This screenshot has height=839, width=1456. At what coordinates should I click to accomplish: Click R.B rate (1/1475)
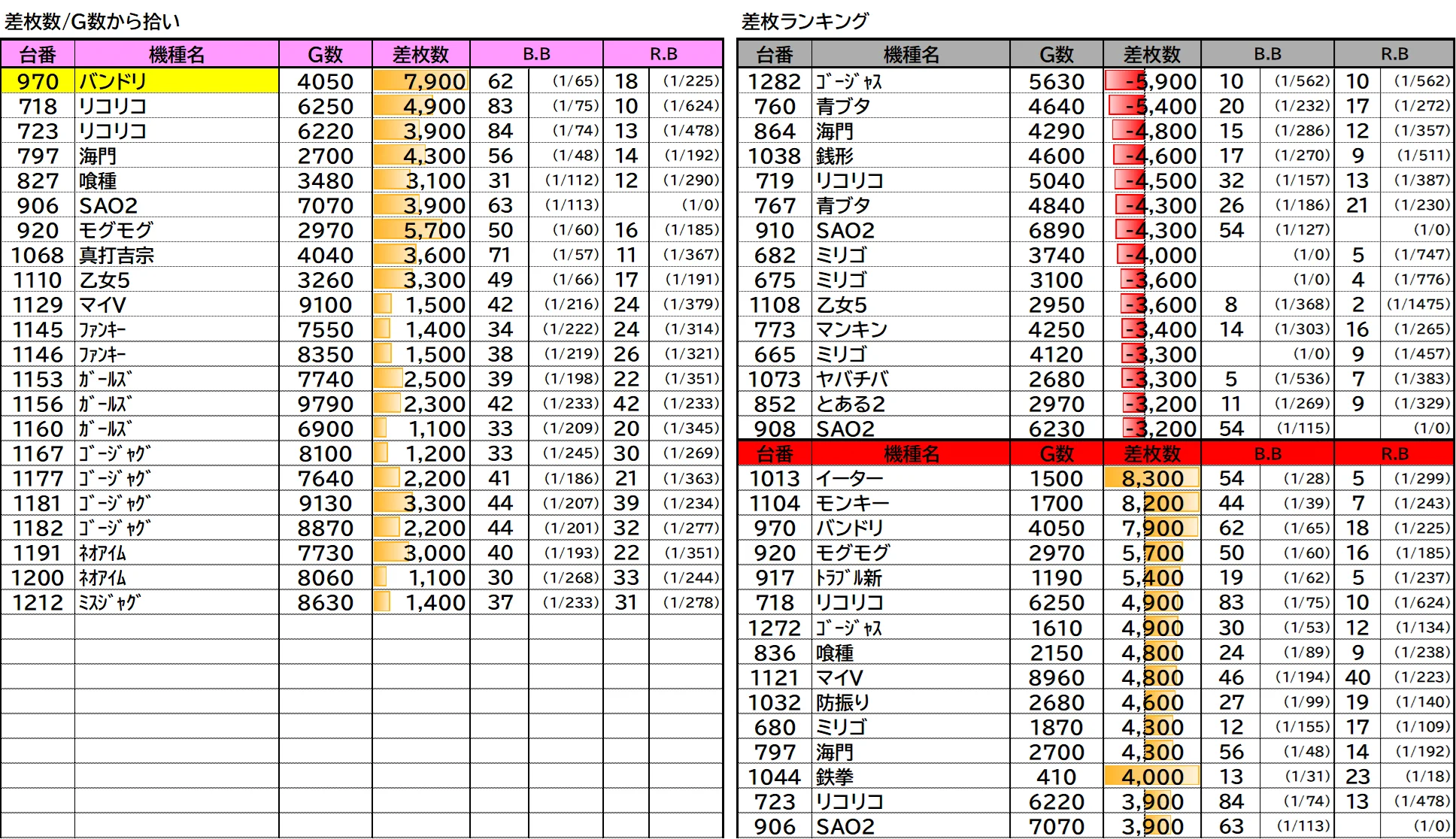pos(1418,304)
